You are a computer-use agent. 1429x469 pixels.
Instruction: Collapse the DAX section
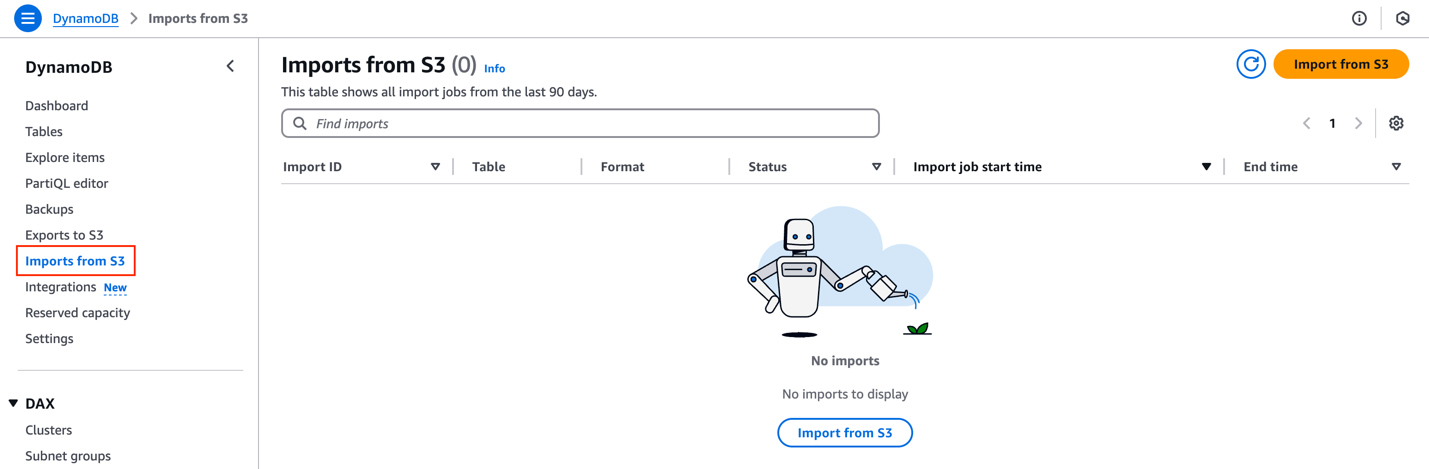pyautogui.click(x=14, y=404)
